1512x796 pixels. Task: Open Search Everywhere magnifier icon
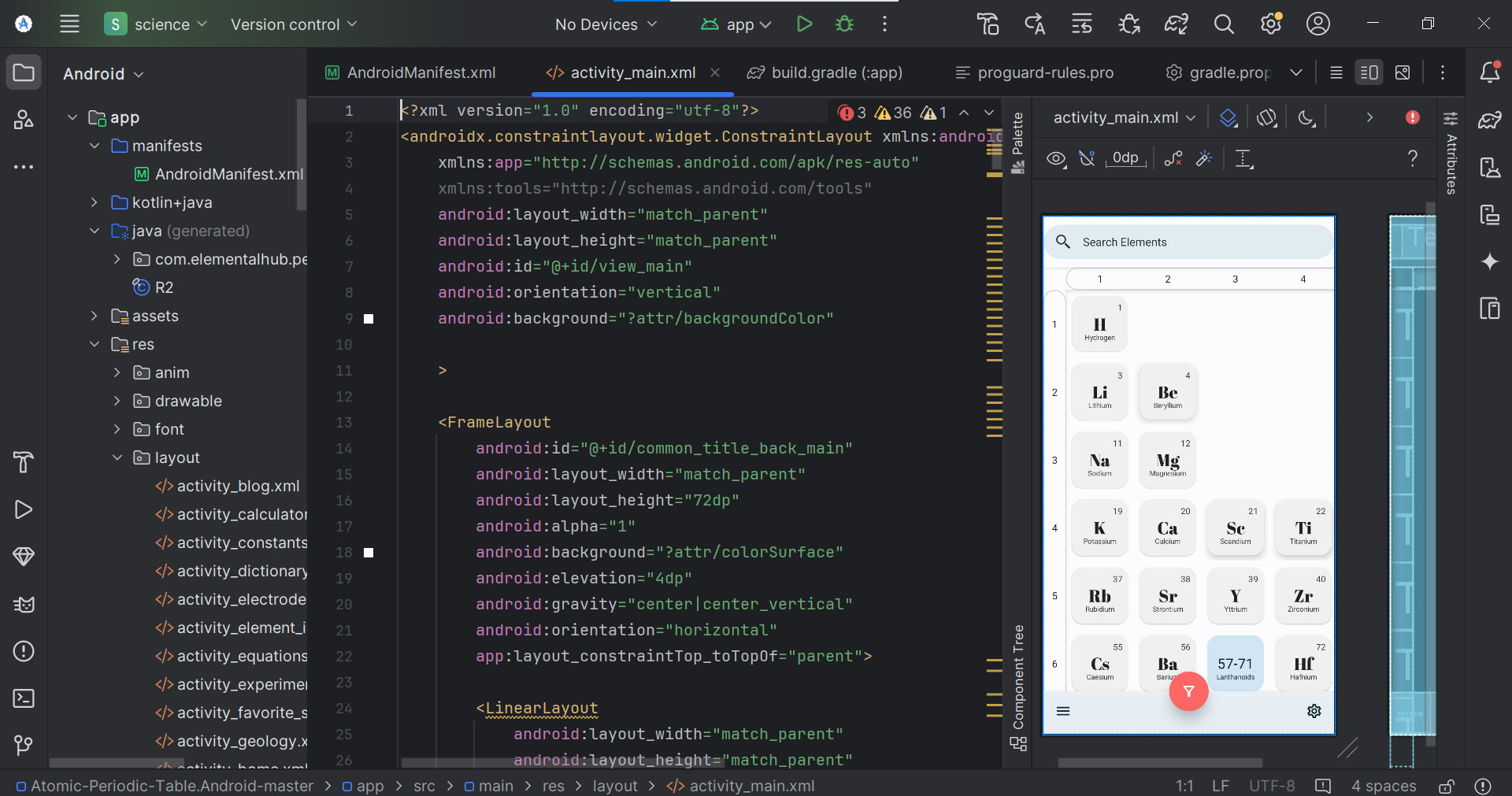(1223, 24)
